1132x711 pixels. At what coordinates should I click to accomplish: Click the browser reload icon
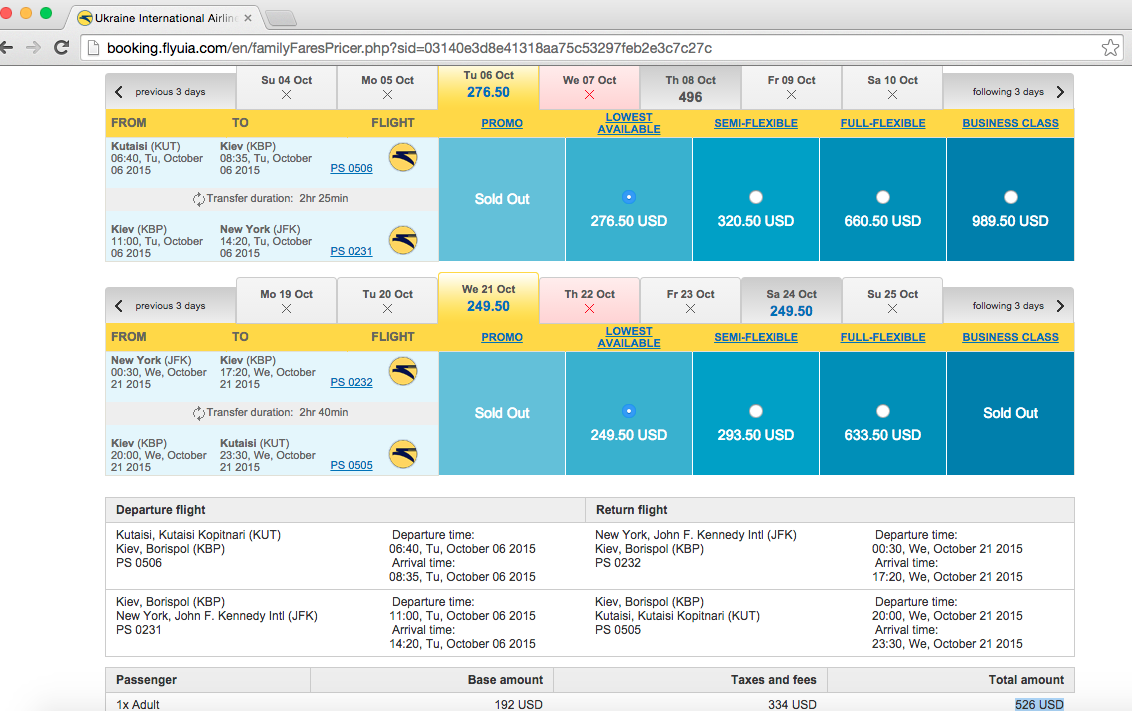[x=61, y=47]
